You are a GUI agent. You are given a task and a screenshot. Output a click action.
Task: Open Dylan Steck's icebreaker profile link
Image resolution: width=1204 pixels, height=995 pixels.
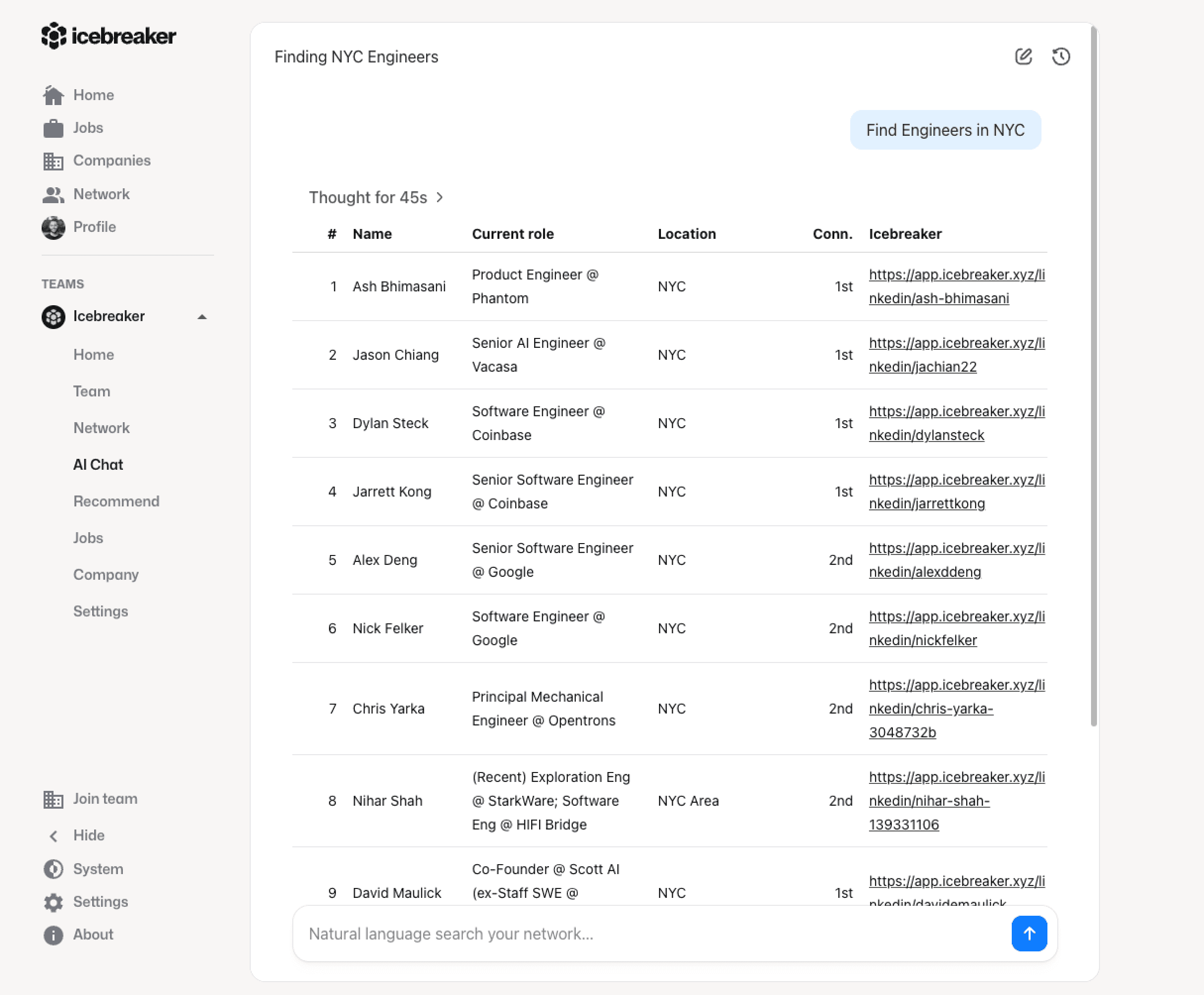coord(956,423)
